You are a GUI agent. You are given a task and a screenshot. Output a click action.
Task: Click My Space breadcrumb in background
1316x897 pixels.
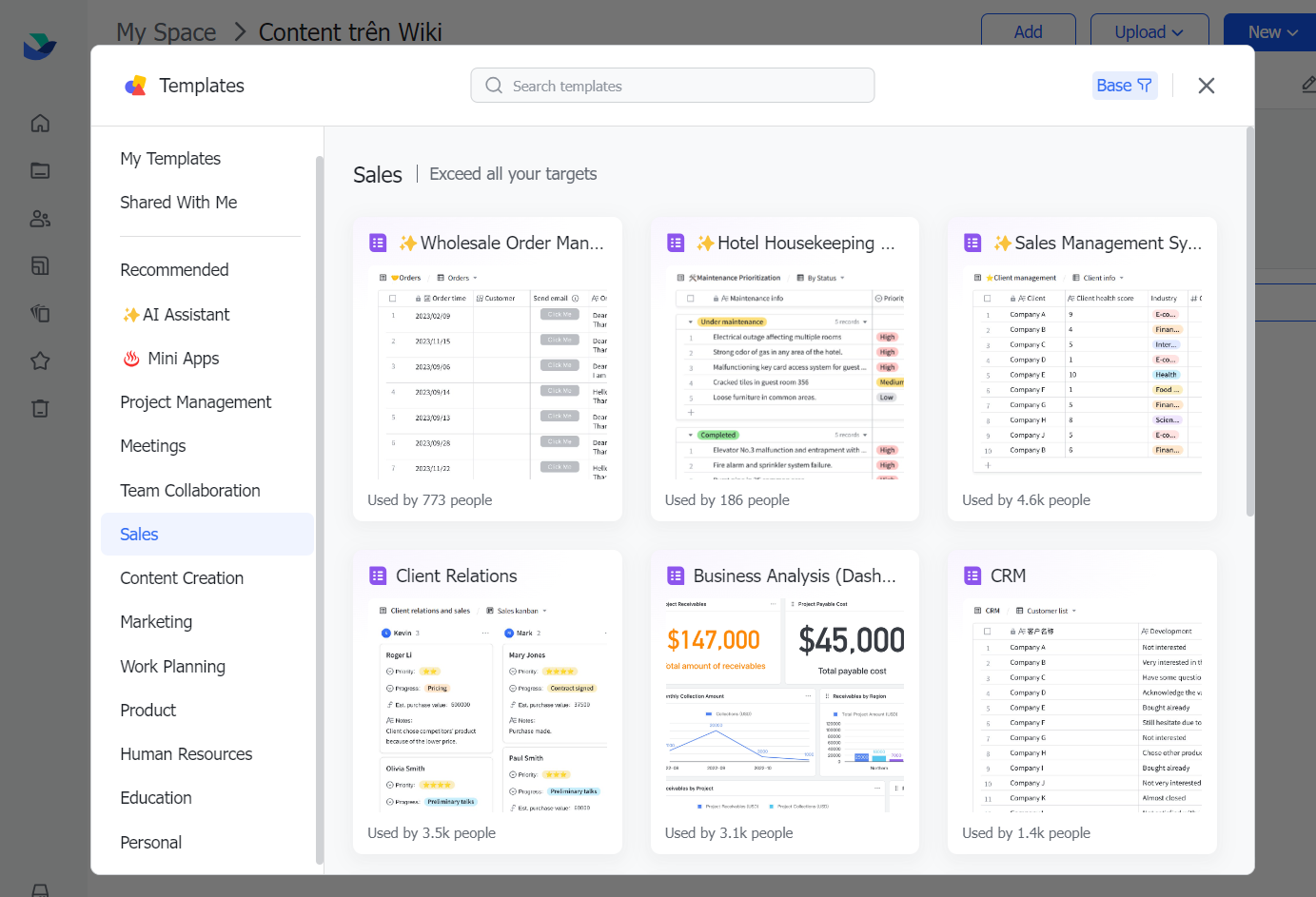[167, 32]
